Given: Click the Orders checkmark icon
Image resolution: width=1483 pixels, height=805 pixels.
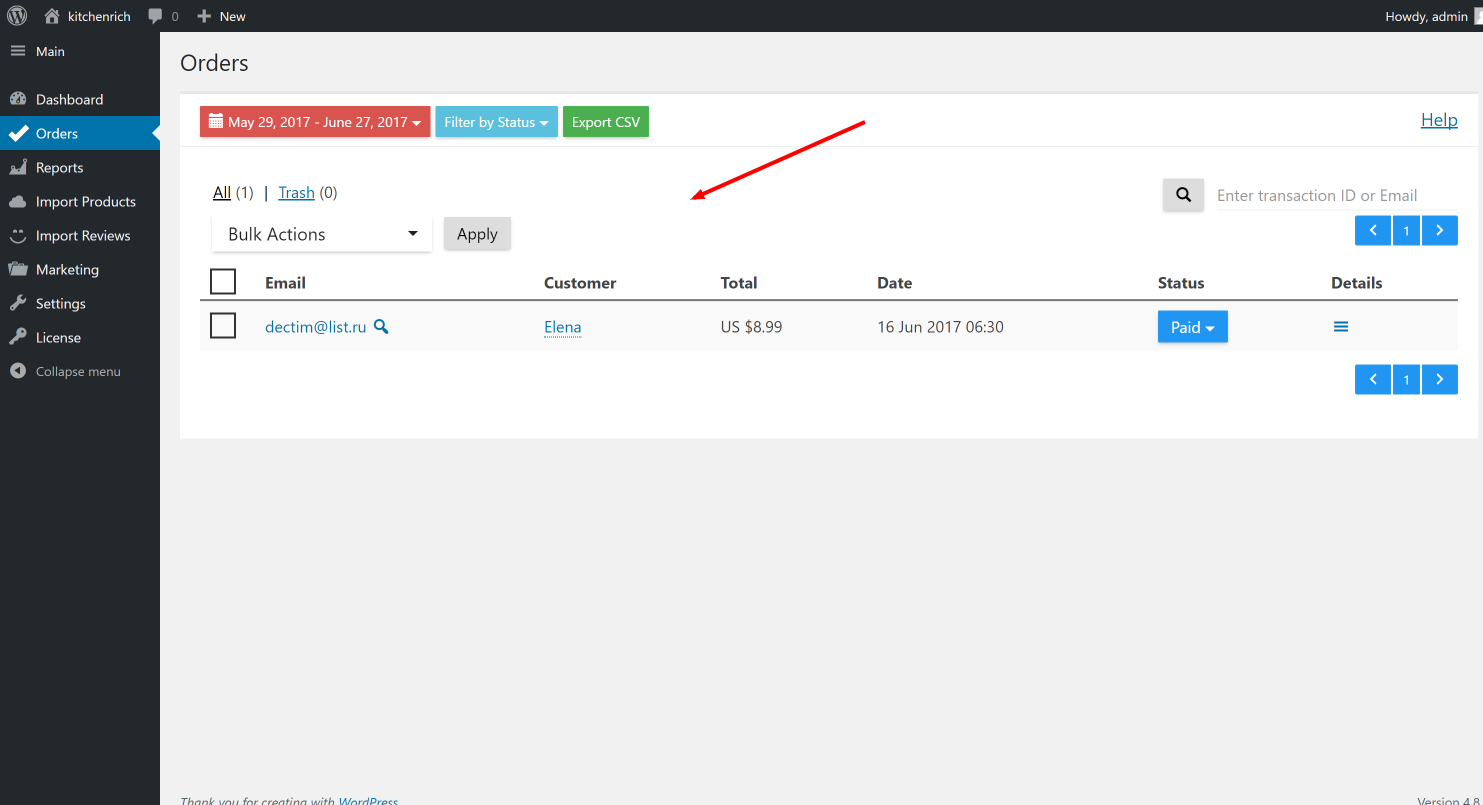Looking at the screenshot, I should click(x=18, y=133).
